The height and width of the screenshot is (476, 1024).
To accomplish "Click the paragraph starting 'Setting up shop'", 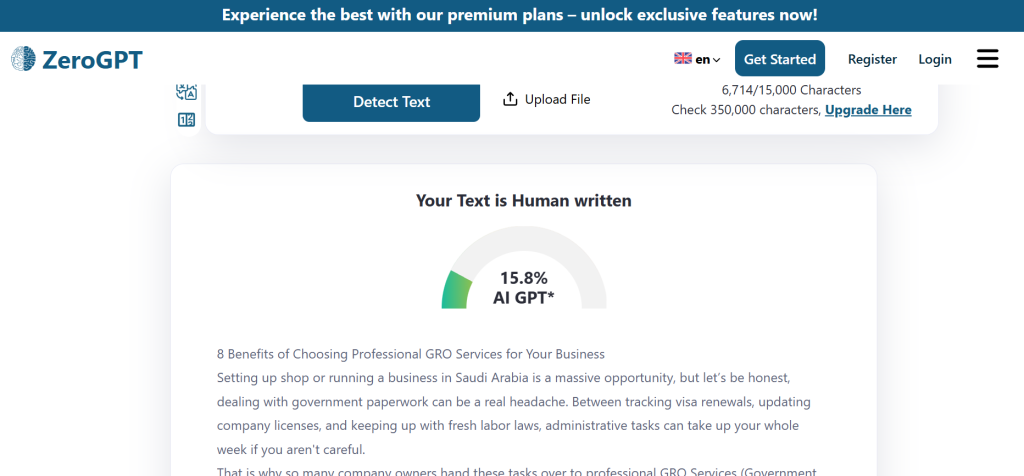I will [513, 414].
